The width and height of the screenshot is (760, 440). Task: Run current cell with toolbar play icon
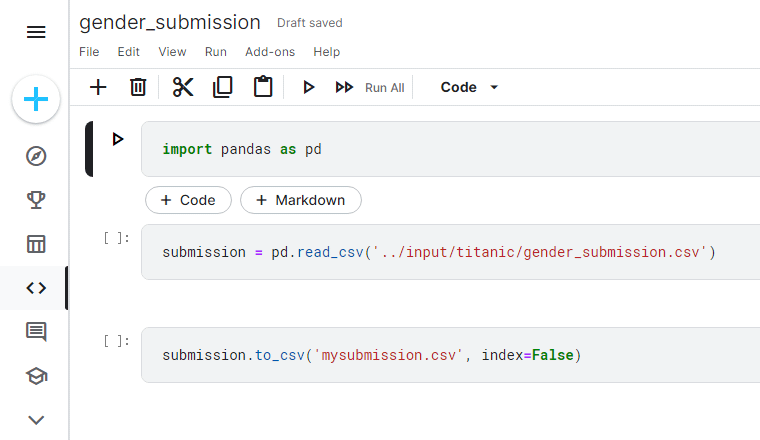[308, 87]
